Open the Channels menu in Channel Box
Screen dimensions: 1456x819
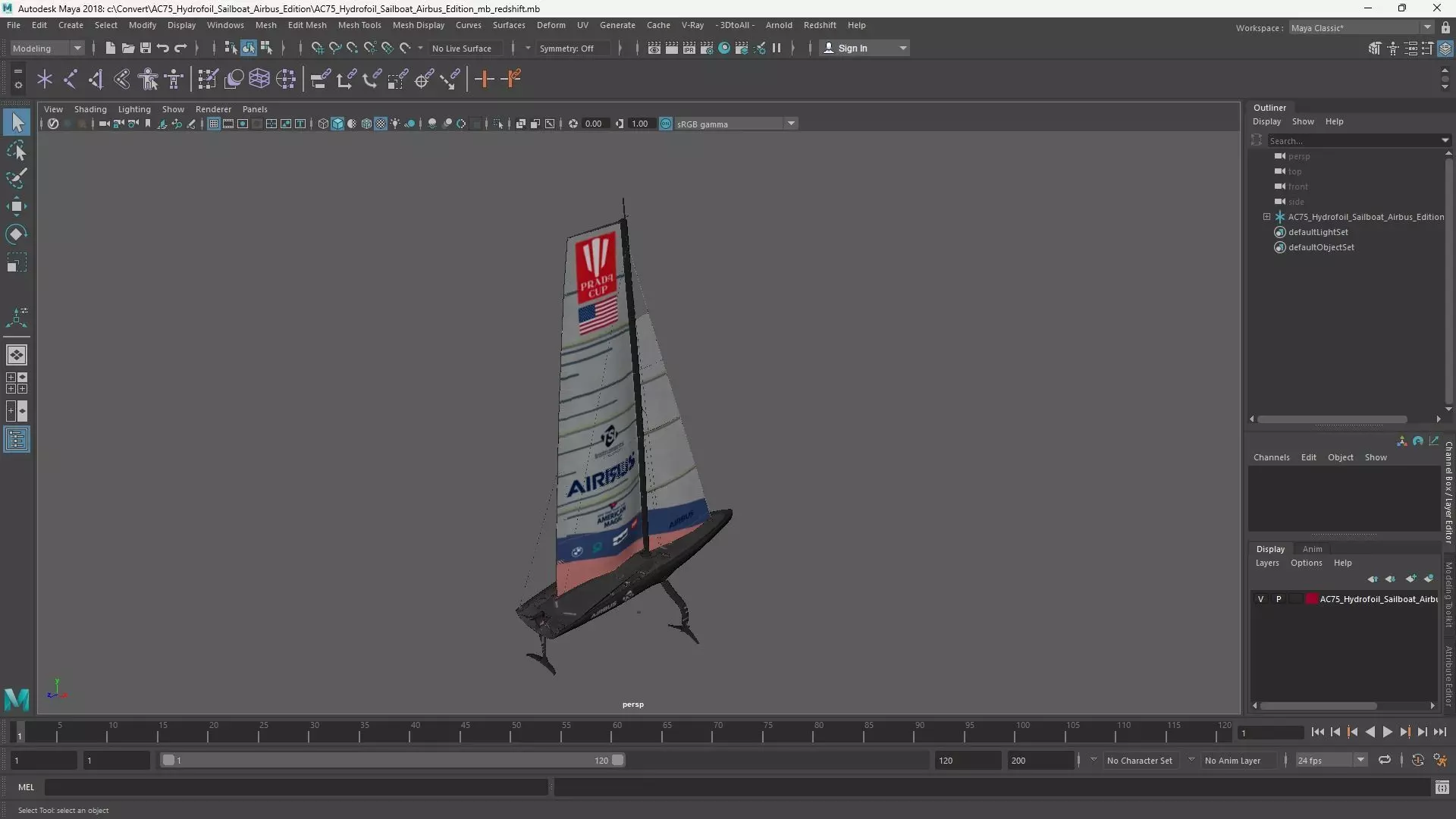[x=1271, y=457]
